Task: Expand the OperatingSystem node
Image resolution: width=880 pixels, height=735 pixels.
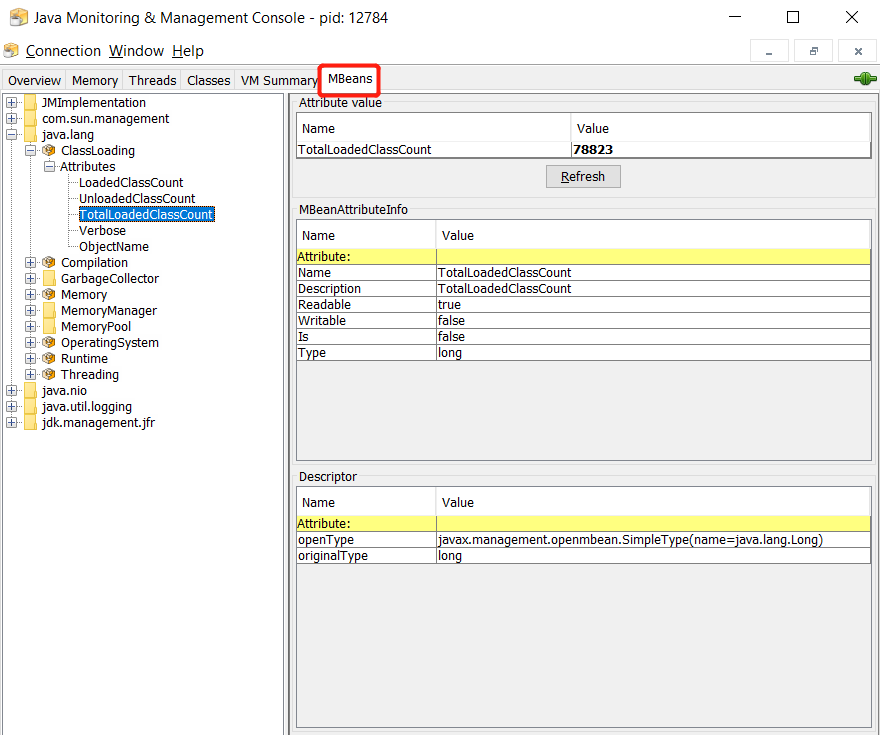Action: pos(31,342)
